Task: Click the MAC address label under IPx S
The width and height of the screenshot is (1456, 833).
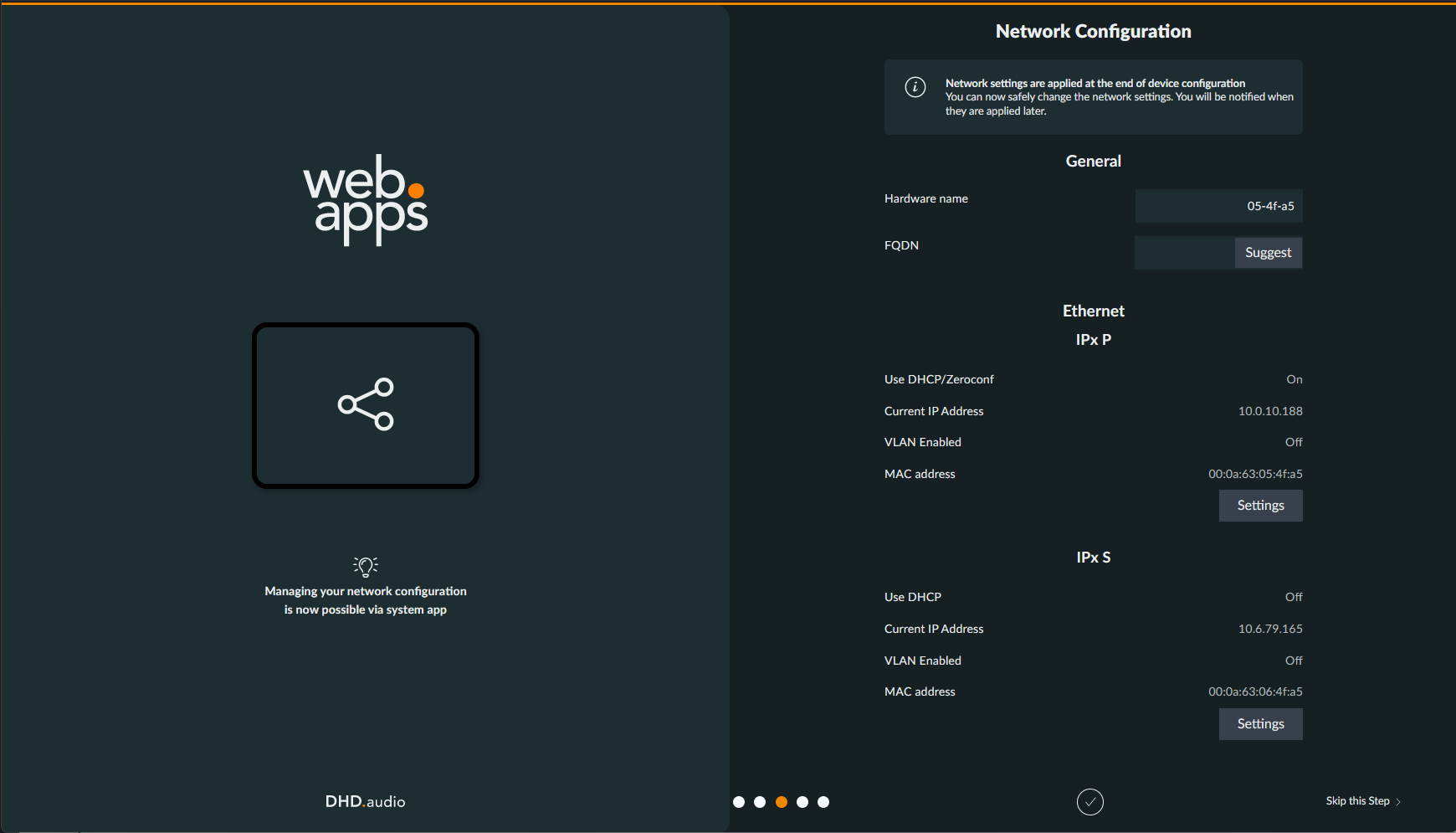Action: pos(920,692)
